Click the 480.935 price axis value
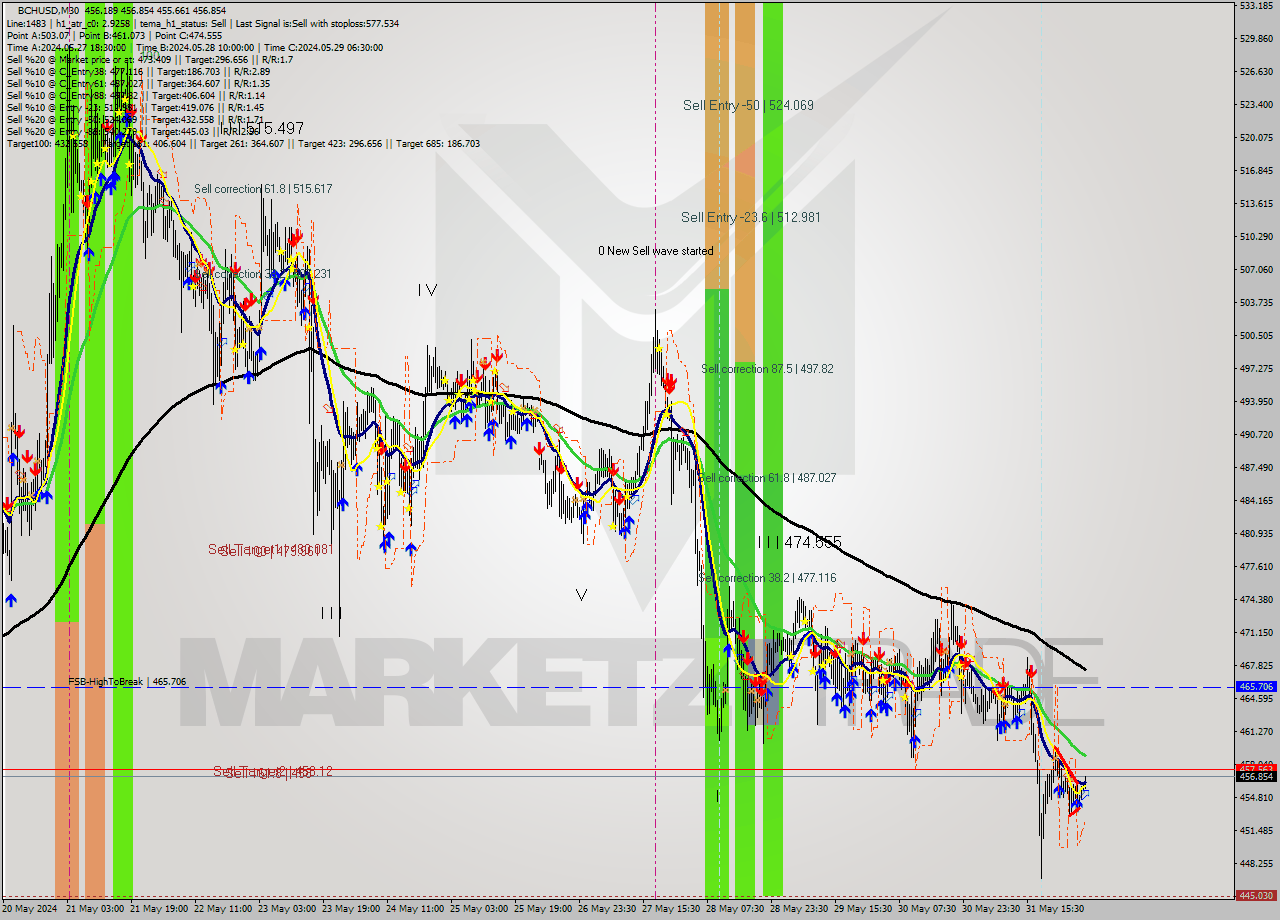 click(x=1256, y=533)
